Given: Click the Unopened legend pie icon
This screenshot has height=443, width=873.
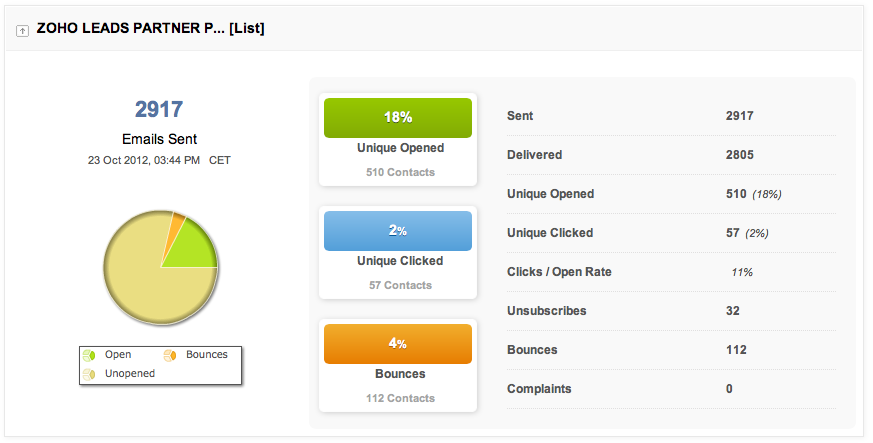Looking at the screenshot, I should (x=89, y=374).
